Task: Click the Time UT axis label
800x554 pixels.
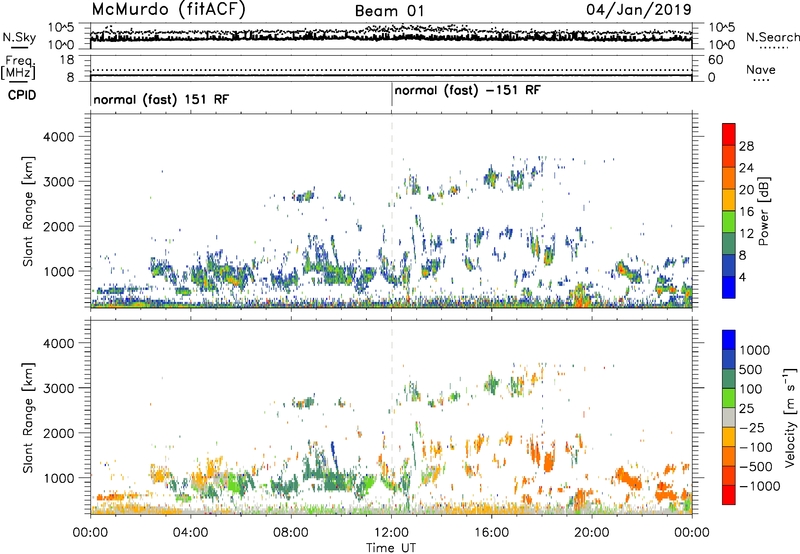Action: [391, 547]
